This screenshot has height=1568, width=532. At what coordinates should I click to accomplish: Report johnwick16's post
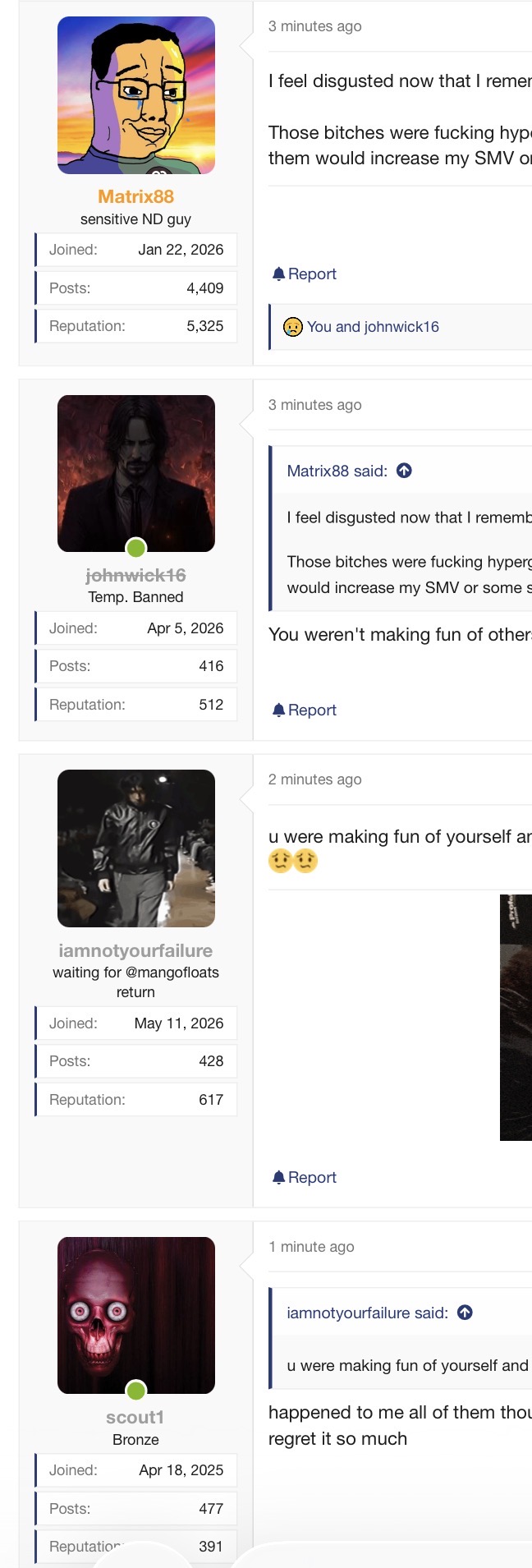[x=305, y=710]
